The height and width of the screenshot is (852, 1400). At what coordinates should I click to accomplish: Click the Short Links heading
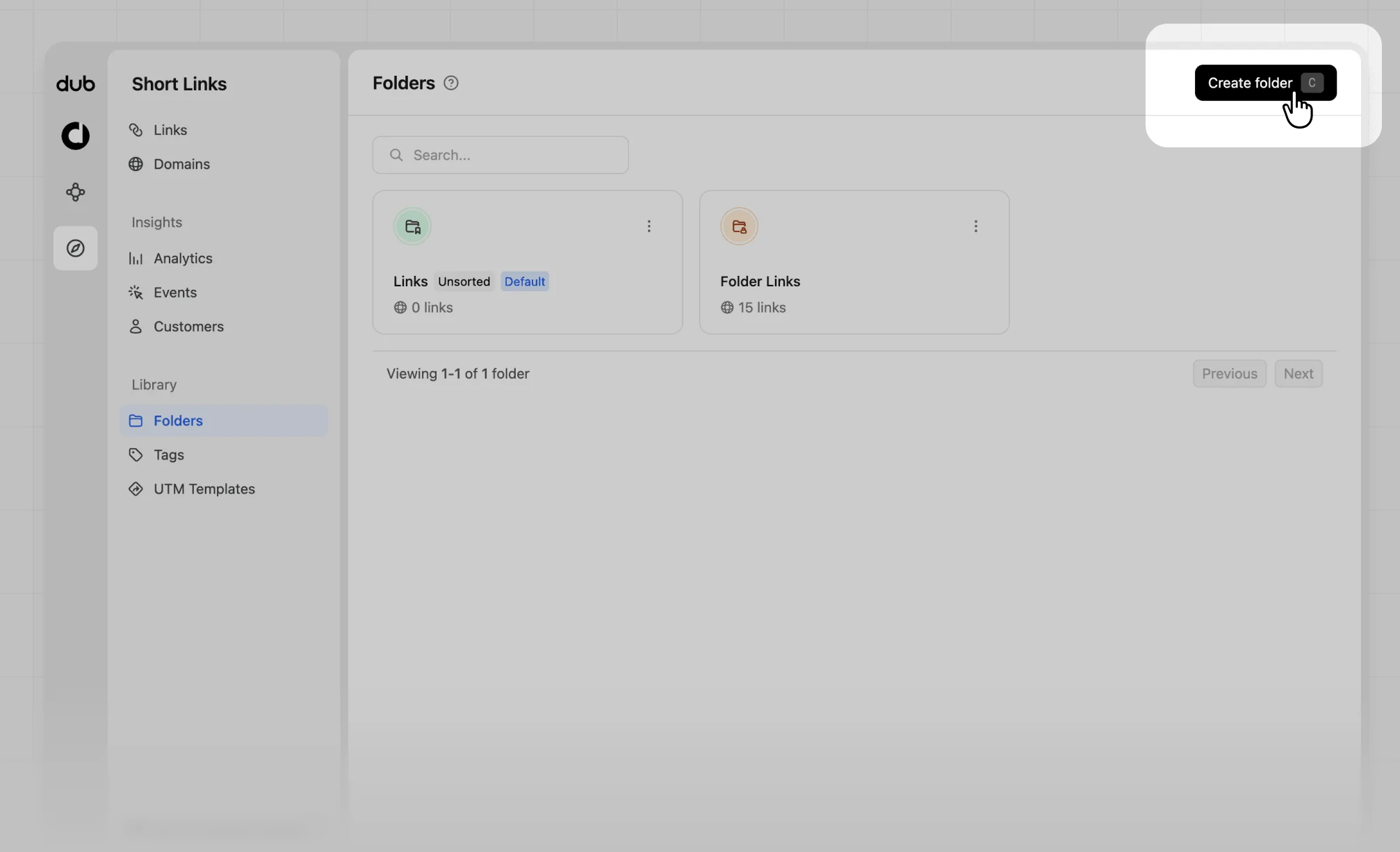(179, 84)
